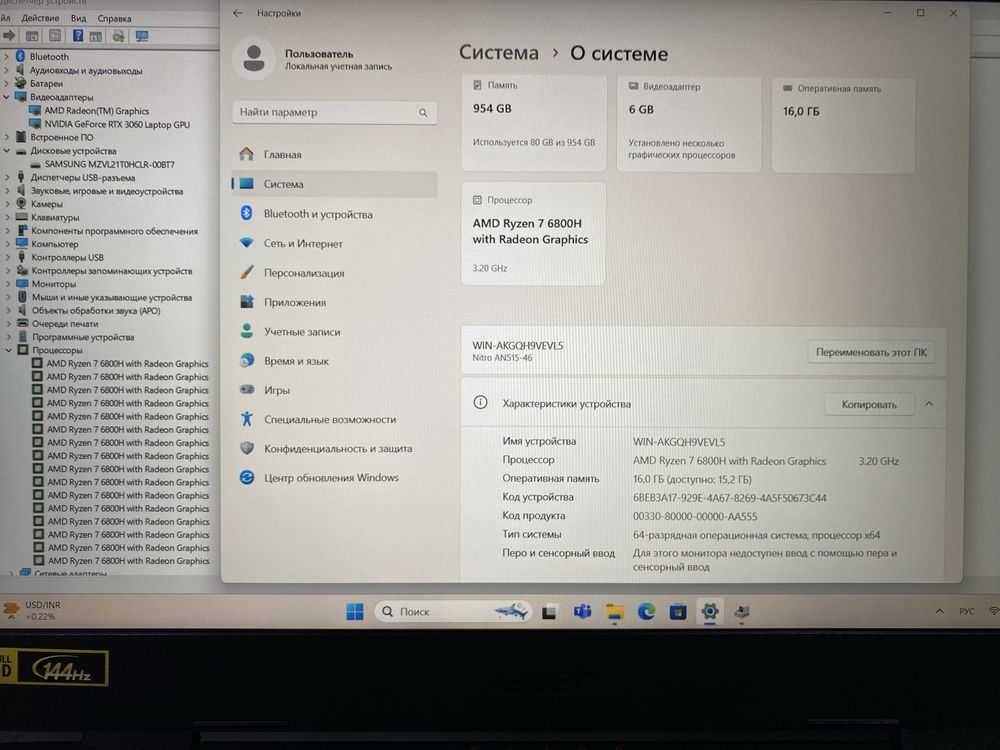This screenshot has width=1000, height=750.
Task: Click the forward arrow in Device Manager toolbar
Action: (9, 36)
